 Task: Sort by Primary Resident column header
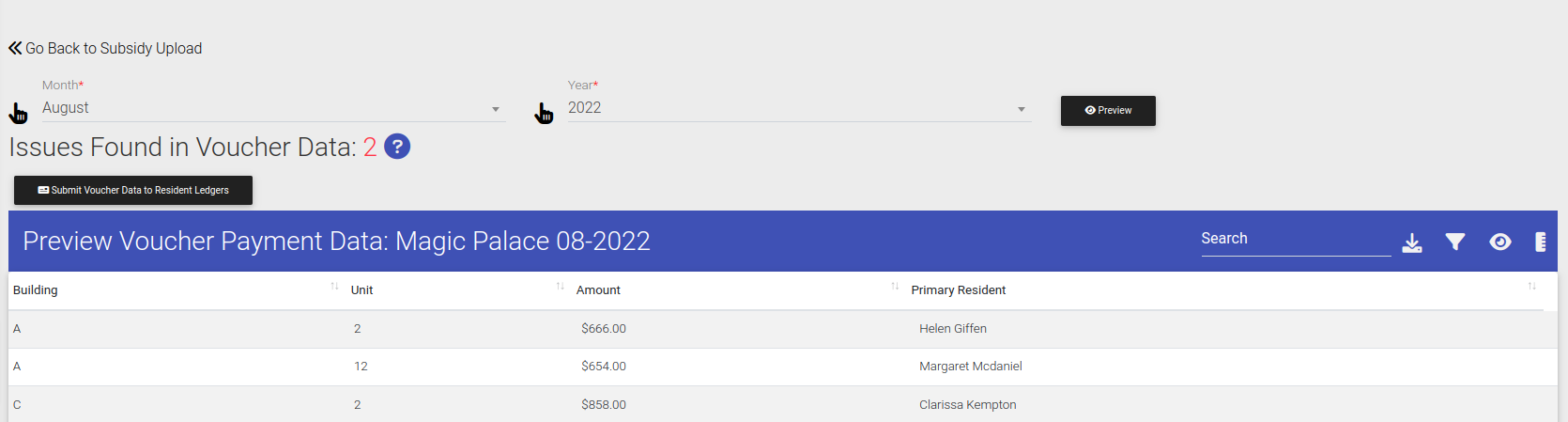coord(958,290)
